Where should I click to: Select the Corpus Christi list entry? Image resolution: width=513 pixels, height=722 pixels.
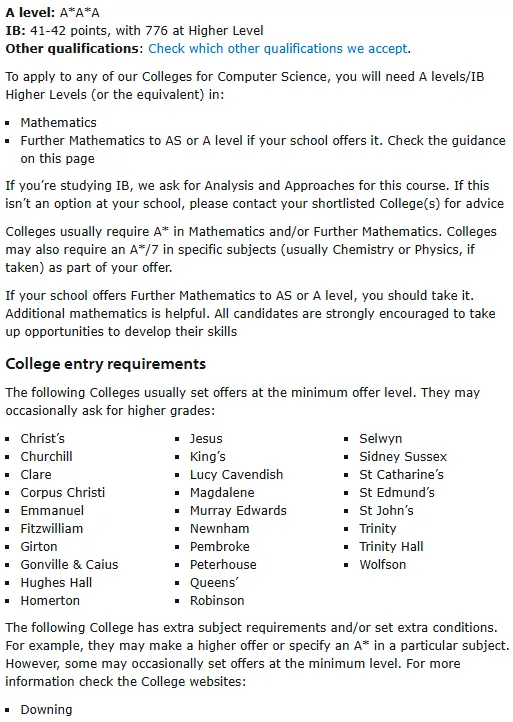click(63, 492)
